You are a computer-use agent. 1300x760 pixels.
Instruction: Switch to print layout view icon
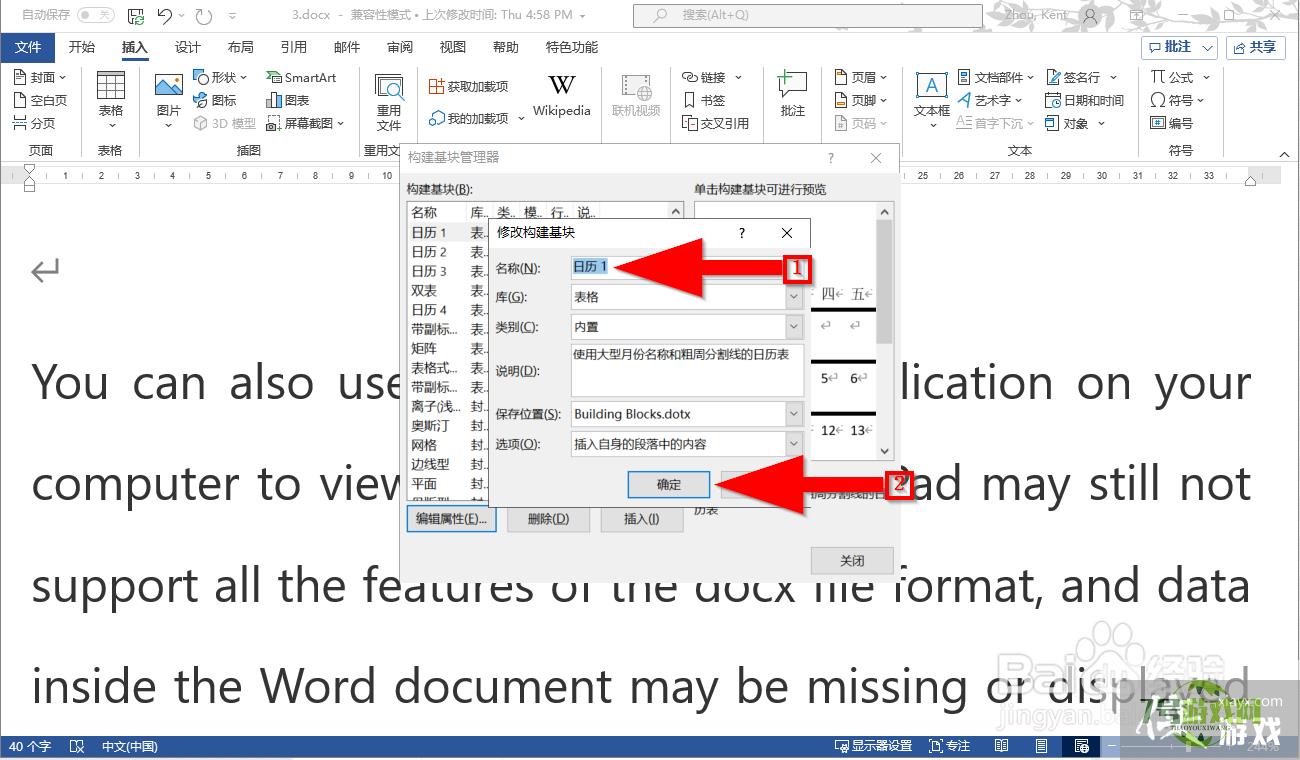click(1042, 746)
